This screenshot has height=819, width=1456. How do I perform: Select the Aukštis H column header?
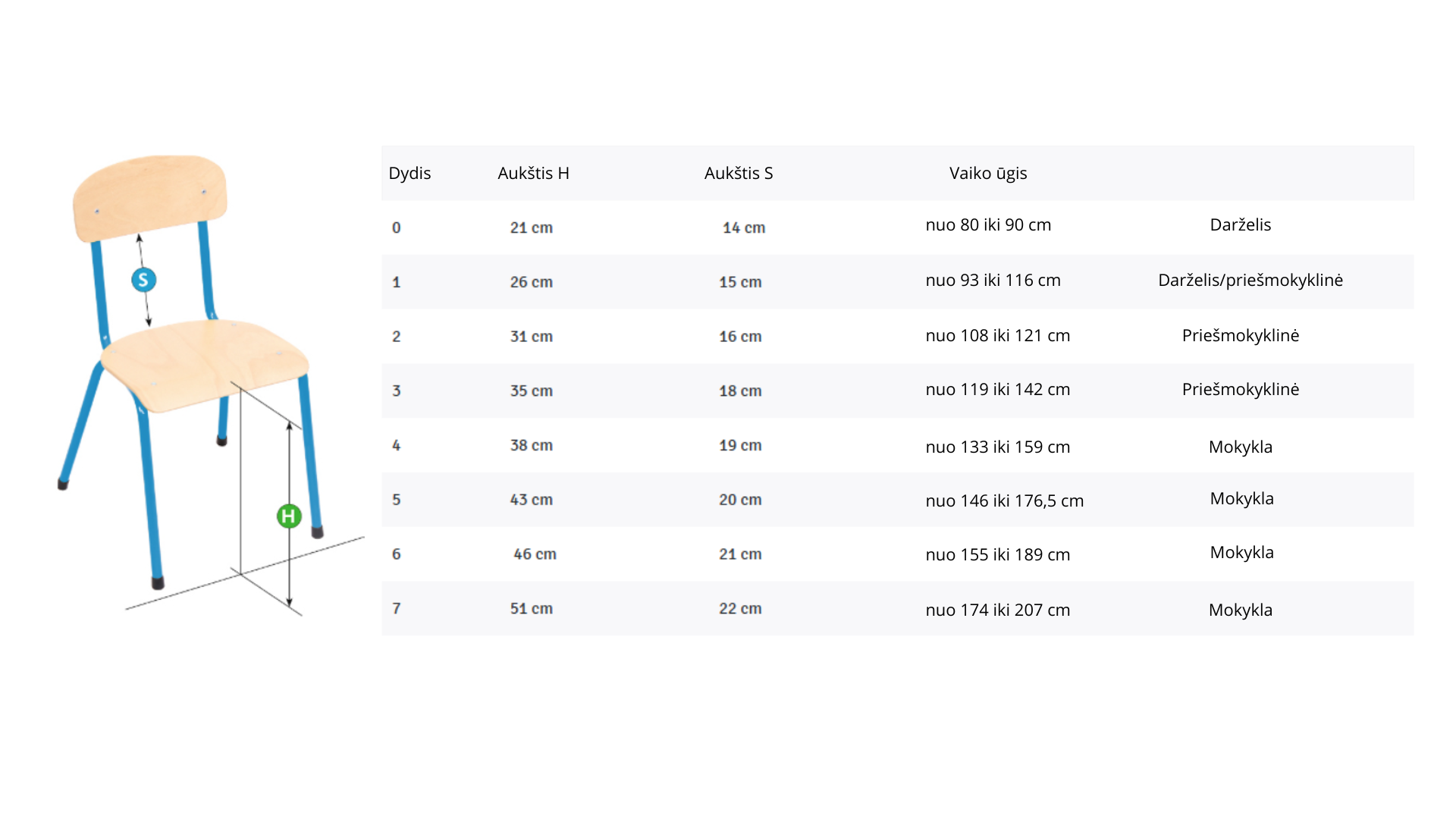coord(533,173)
